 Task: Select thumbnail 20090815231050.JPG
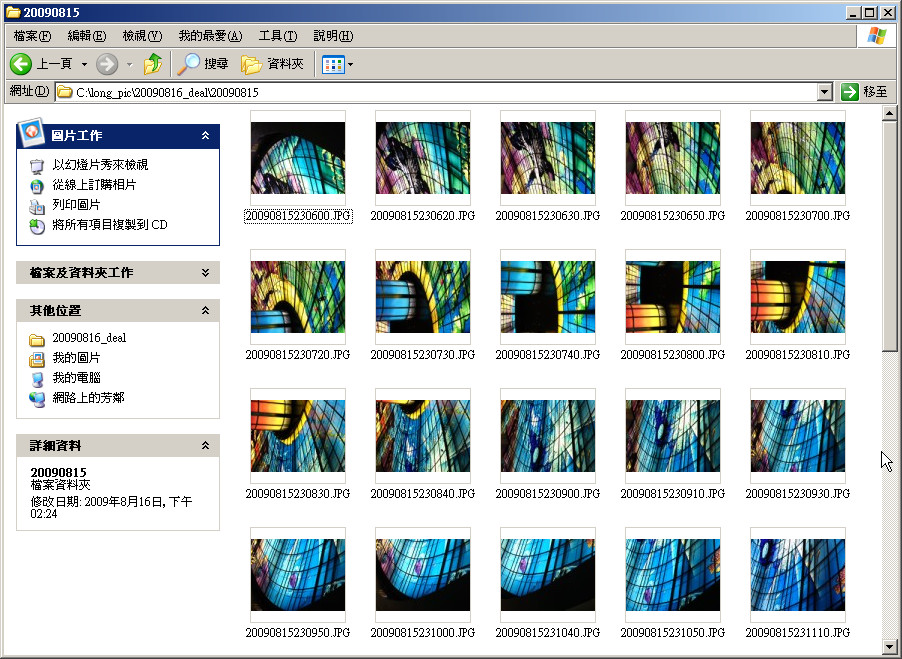tap(673, 575)
